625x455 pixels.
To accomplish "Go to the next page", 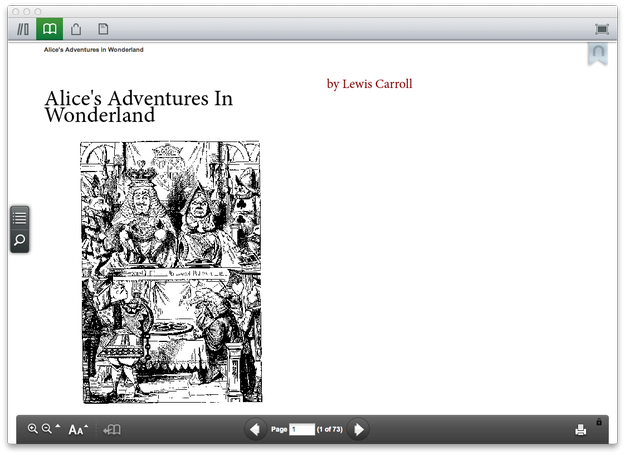I will coord(358,429).
